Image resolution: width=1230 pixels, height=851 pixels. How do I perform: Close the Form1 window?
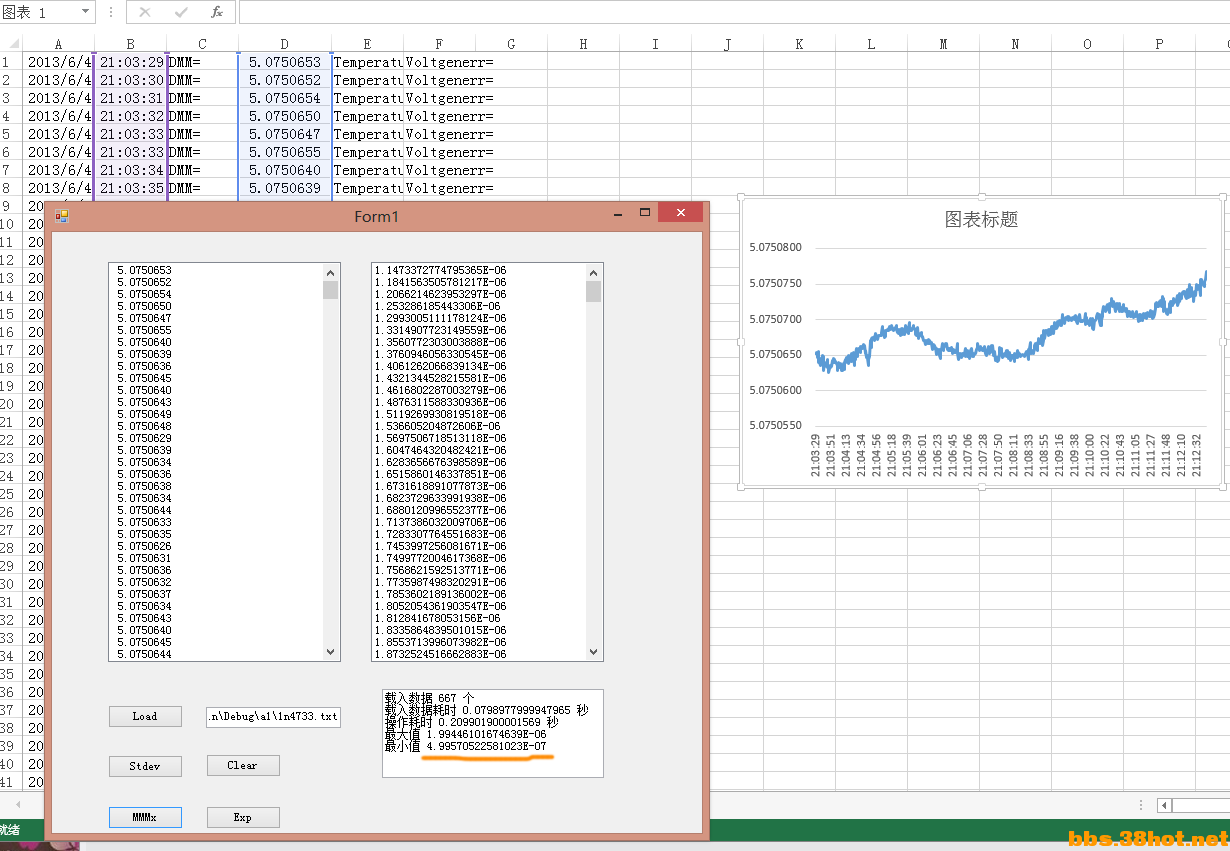pos(681,213)
